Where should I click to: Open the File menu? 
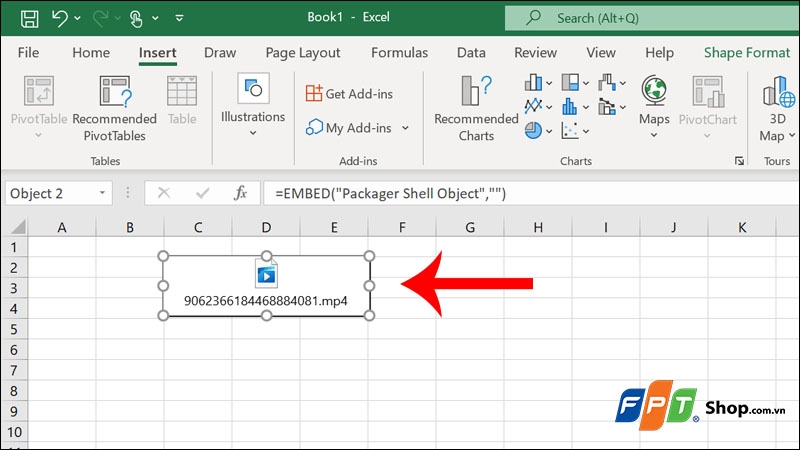[x=28, y=53]
